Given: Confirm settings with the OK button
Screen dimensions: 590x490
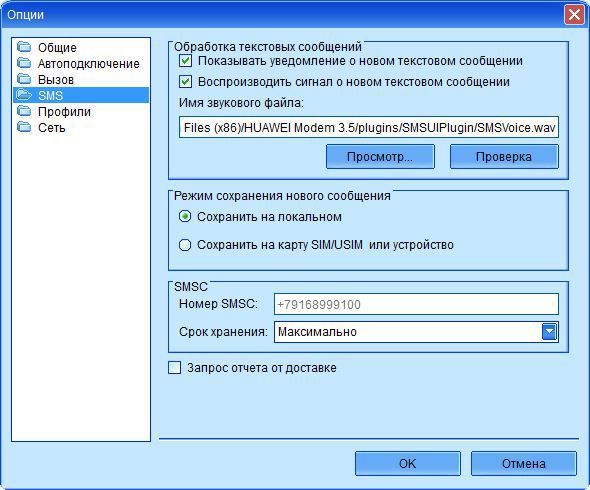Looking at the screenshot, I should click(x=408, y=464).
